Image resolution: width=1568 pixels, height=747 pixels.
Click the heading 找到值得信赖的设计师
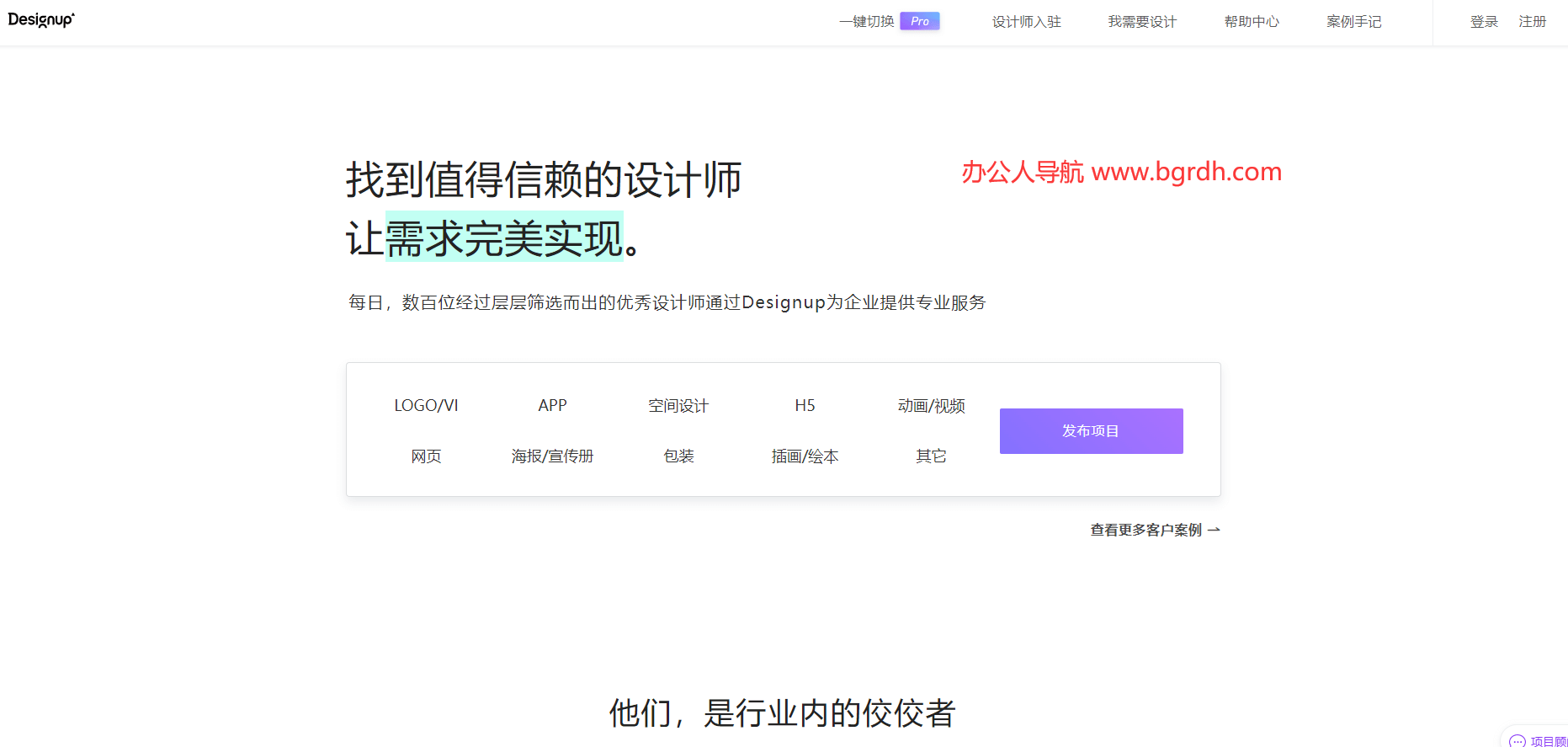tap(544, 179)
